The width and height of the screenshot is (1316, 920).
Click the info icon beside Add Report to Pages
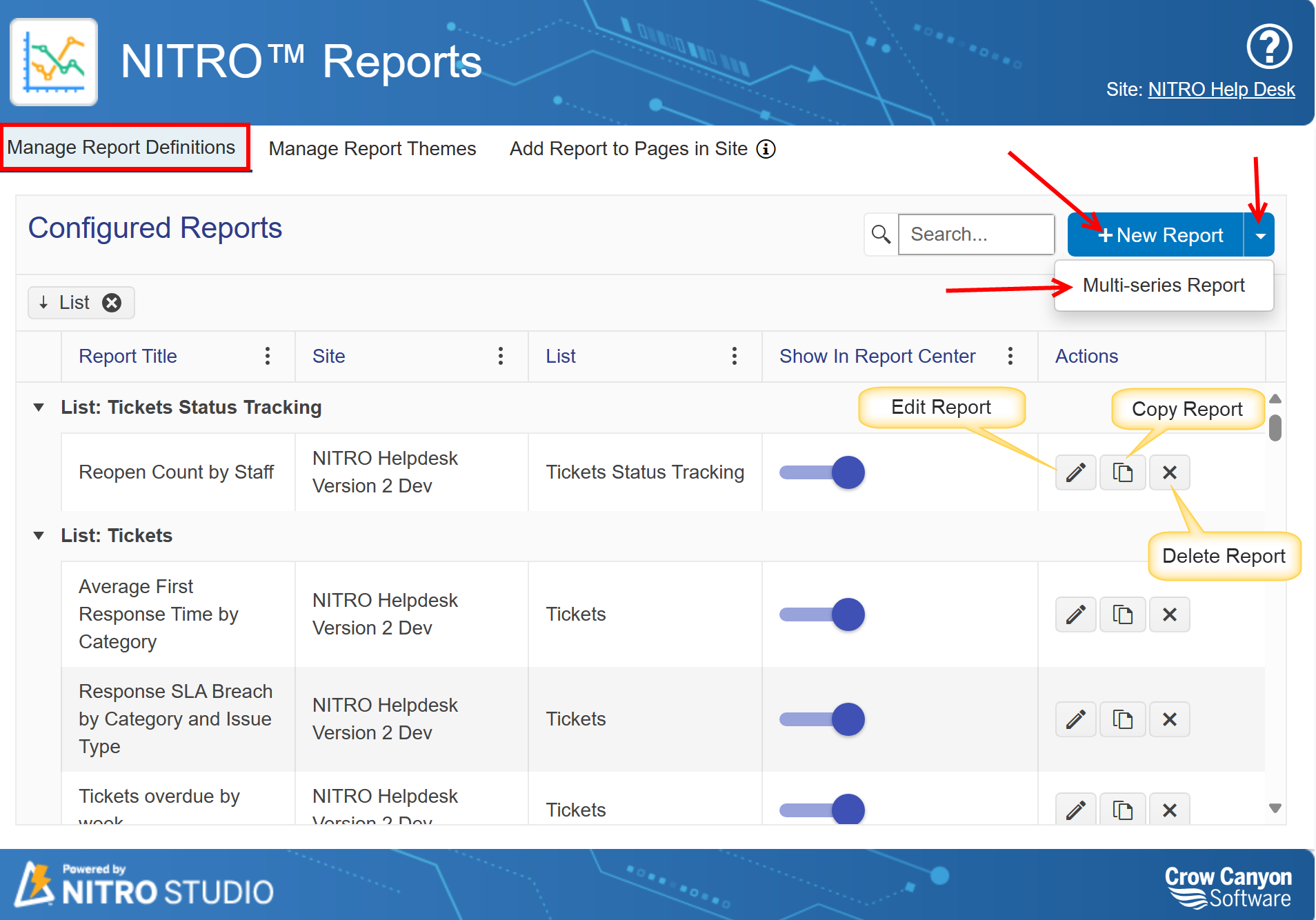click(766, 149)
